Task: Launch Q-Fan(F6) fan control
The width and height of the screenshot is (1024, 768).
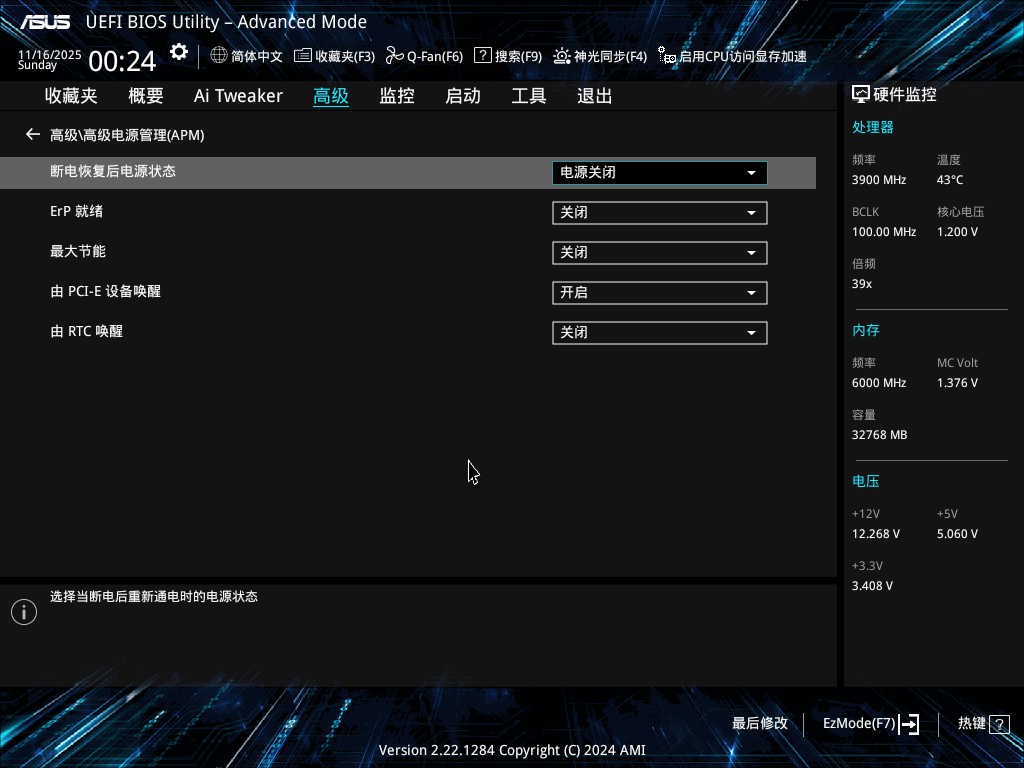Action: [x=424, y=57]
